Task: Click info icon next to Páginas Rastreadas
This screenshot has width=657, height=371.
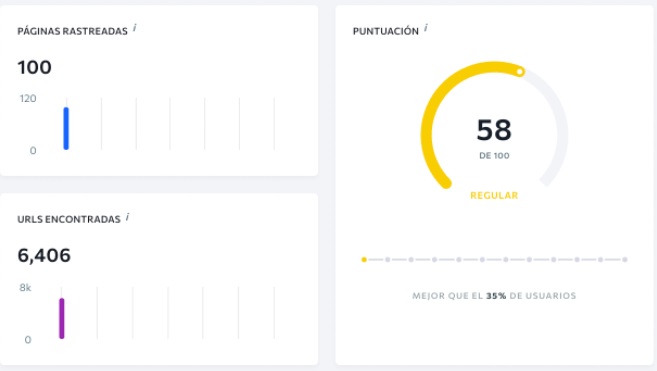Action: 135,28
